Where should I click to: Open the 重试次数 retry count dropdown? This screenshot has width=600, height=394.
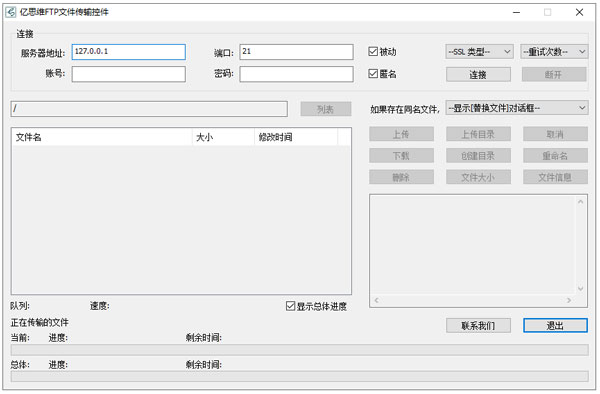pyautogui.click(x=554, y=52)
